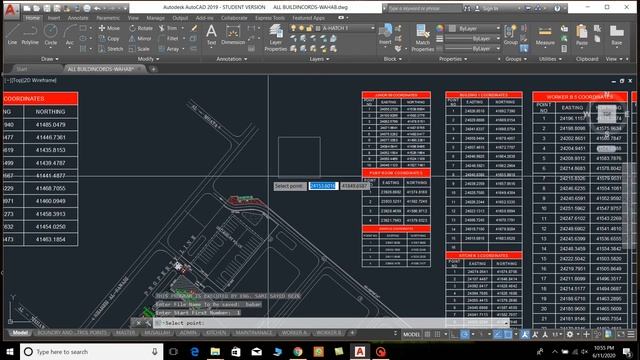Expand the Properties panel
640x360 pixels.
453,59
